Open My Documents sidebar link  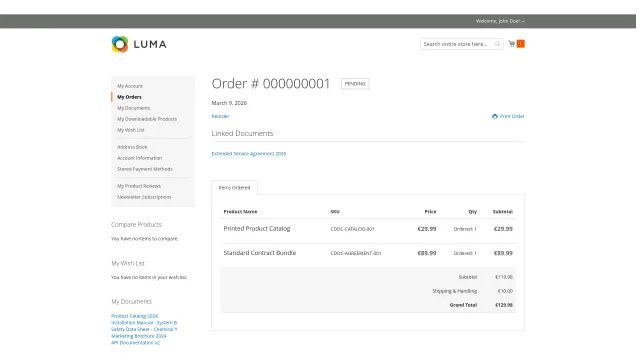point(133,108)
